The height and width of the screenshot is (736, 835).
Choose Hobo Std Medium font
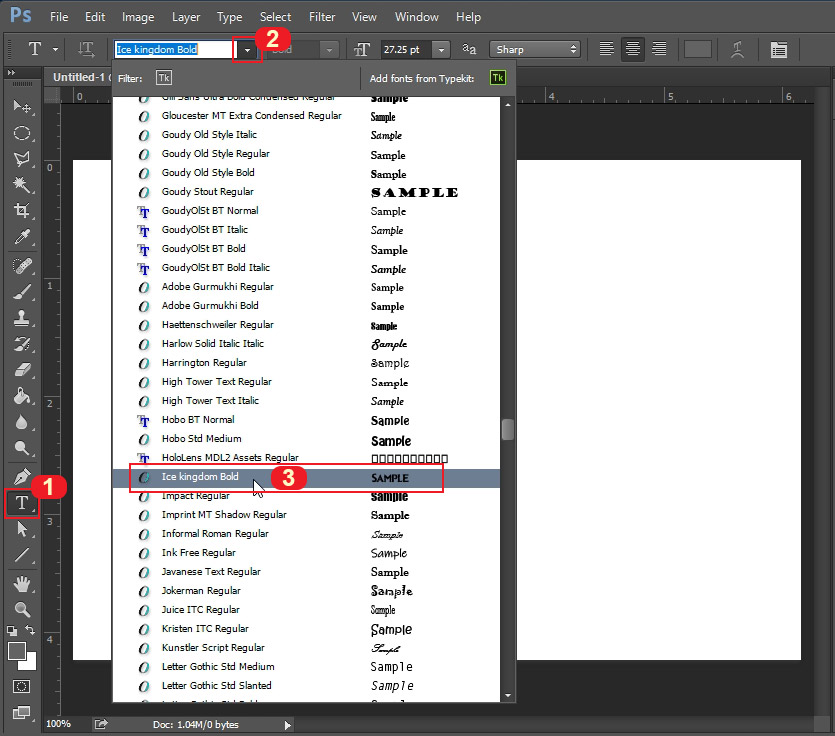[x=306, y=439]
